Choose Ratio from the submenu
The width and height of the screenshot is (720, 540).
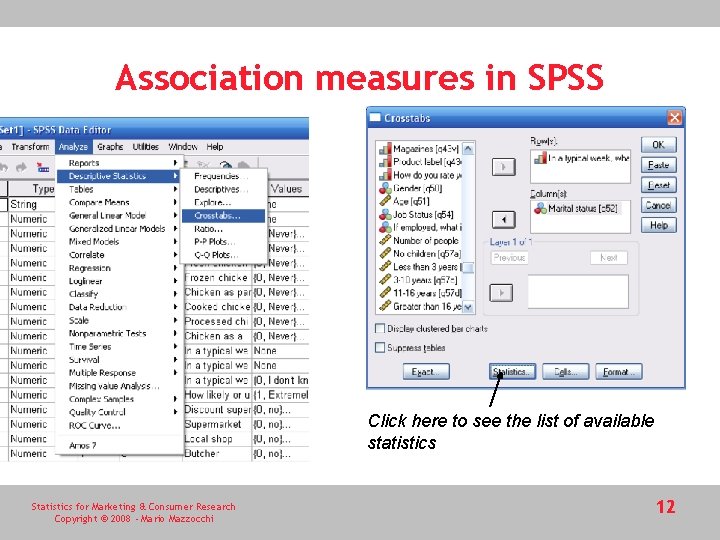pyautogui.click(x=223, y=229)
